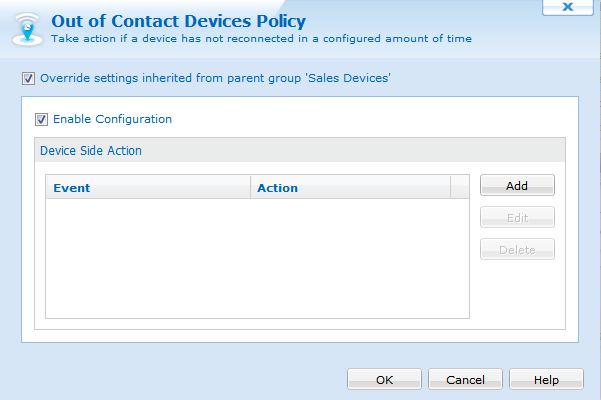Click the blank column header after Action
This screenshot has width=601, height=400.
[460, 187]
